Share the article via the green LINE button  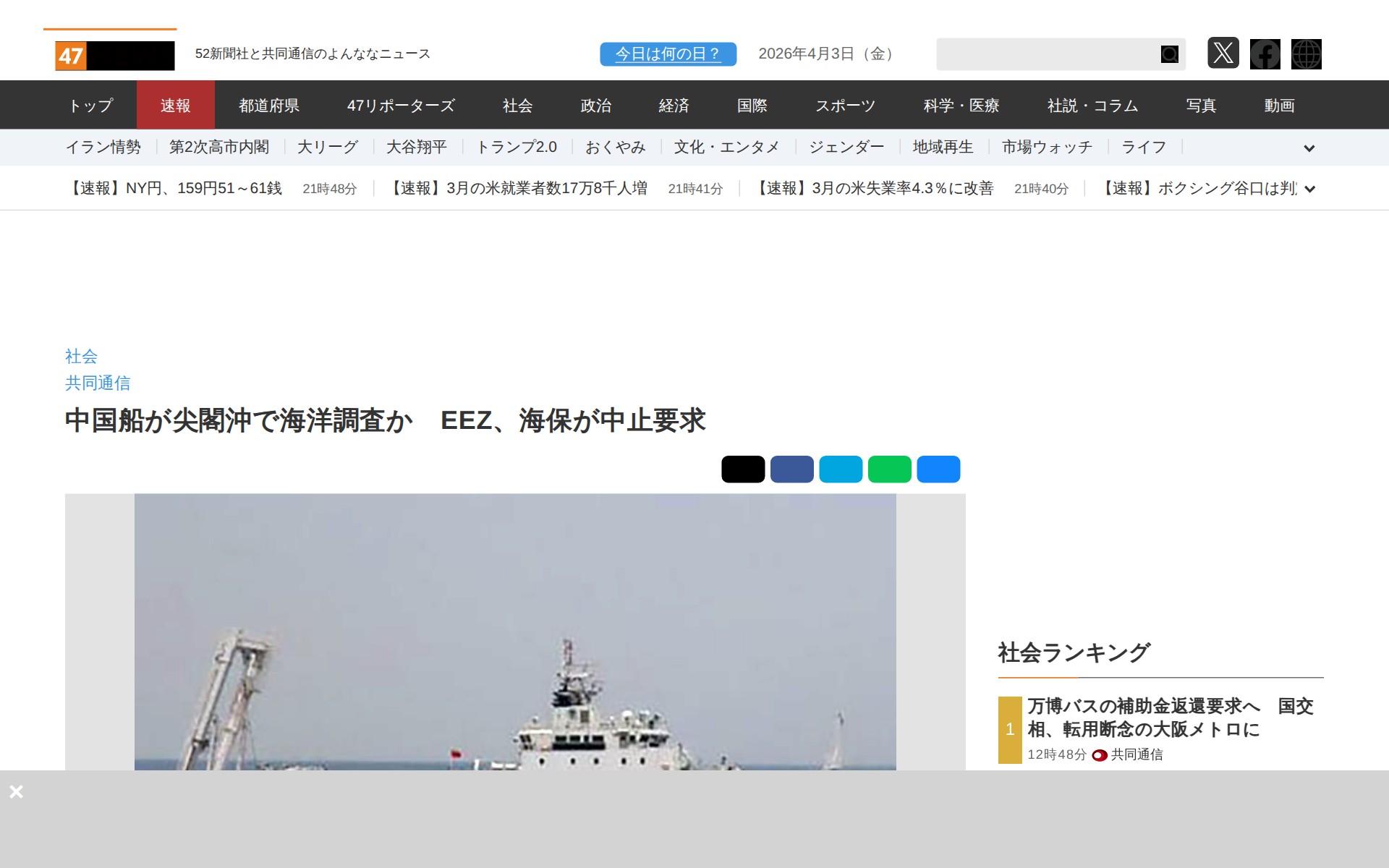[x=889, y=469]
